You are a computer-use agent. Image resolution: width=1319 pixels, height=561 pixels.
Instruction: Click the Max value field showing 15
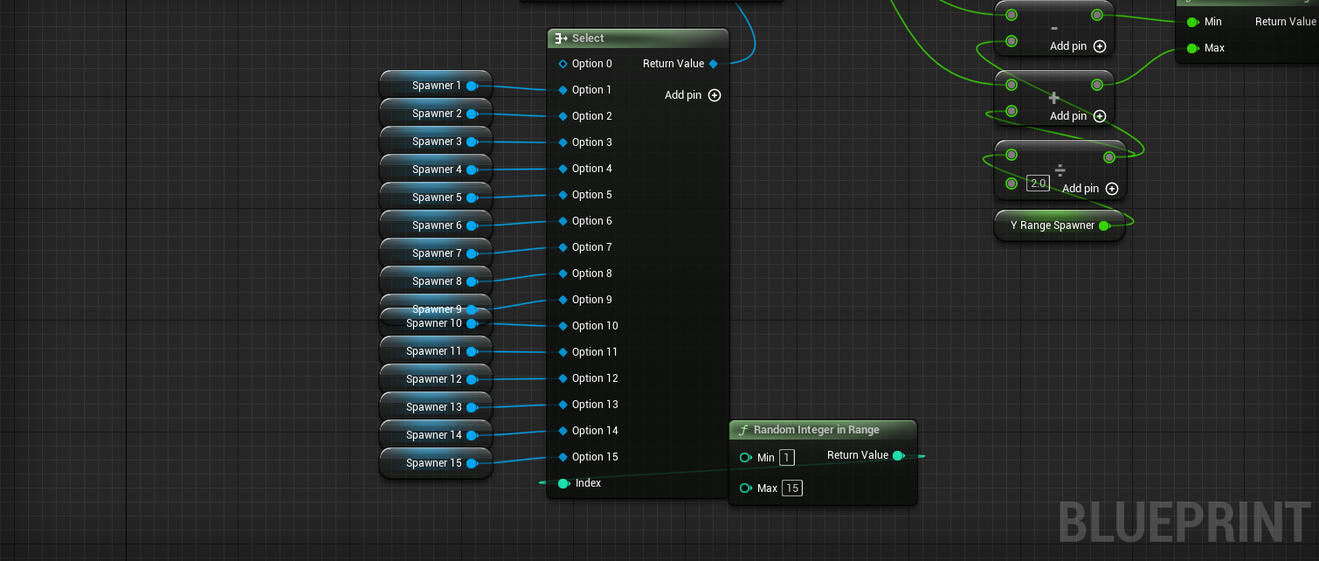(792, 488)
